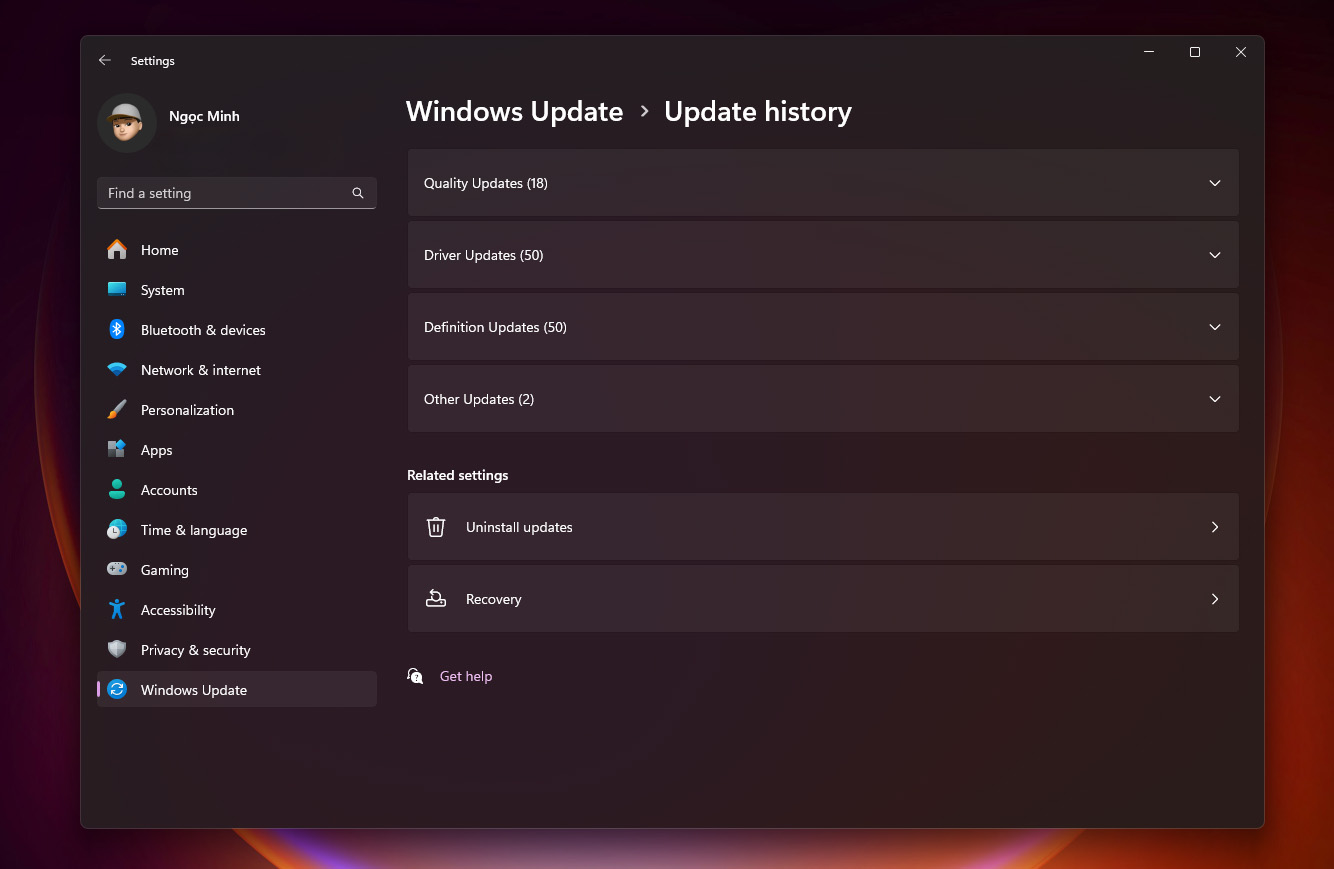The image size is (1334, 869).
Task: Click the Network wifi icon
Action: click(x=117, y=369)
